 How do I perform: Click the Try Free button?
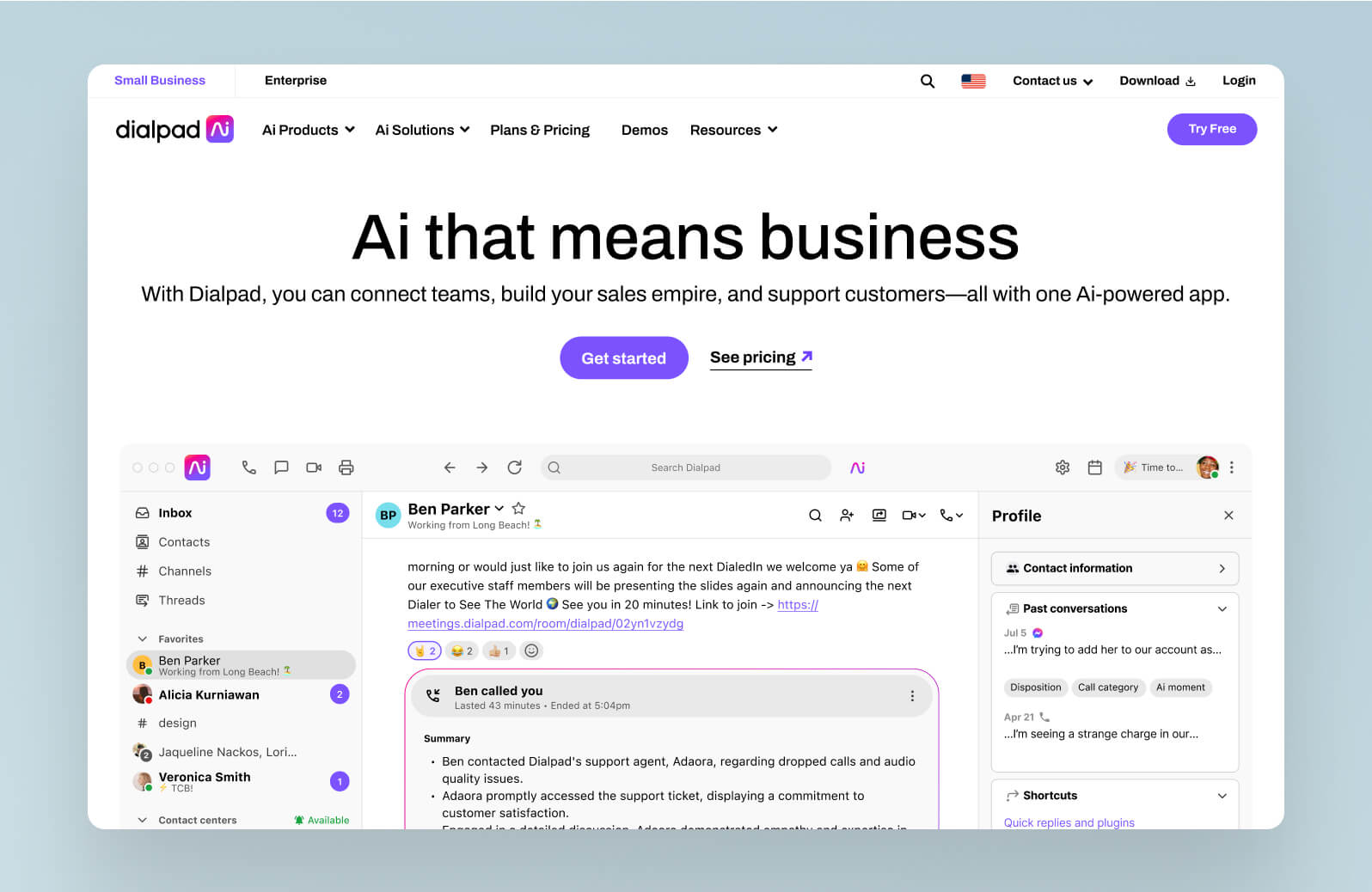point(1212,129)
